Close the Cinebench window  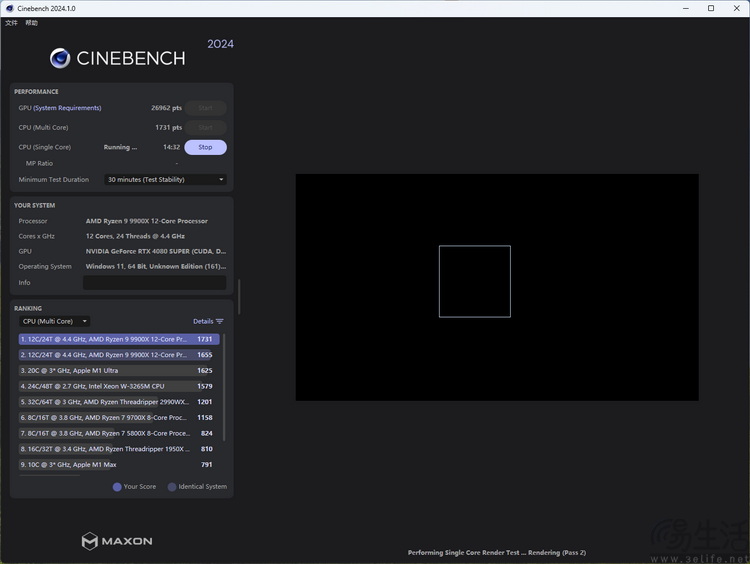737,8
